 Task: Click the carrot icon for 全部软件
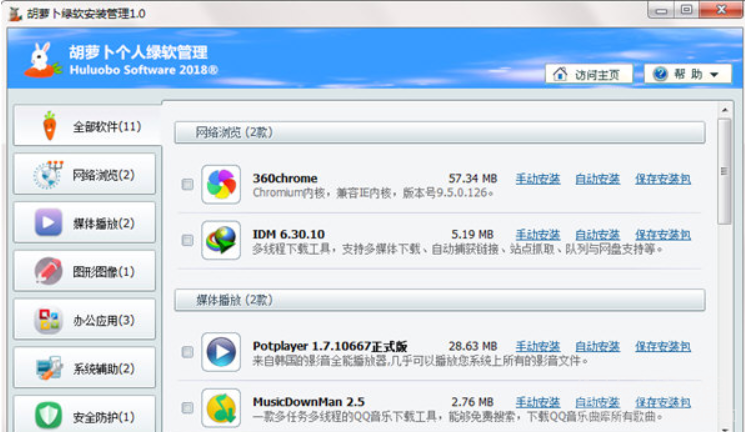point(49,126)
